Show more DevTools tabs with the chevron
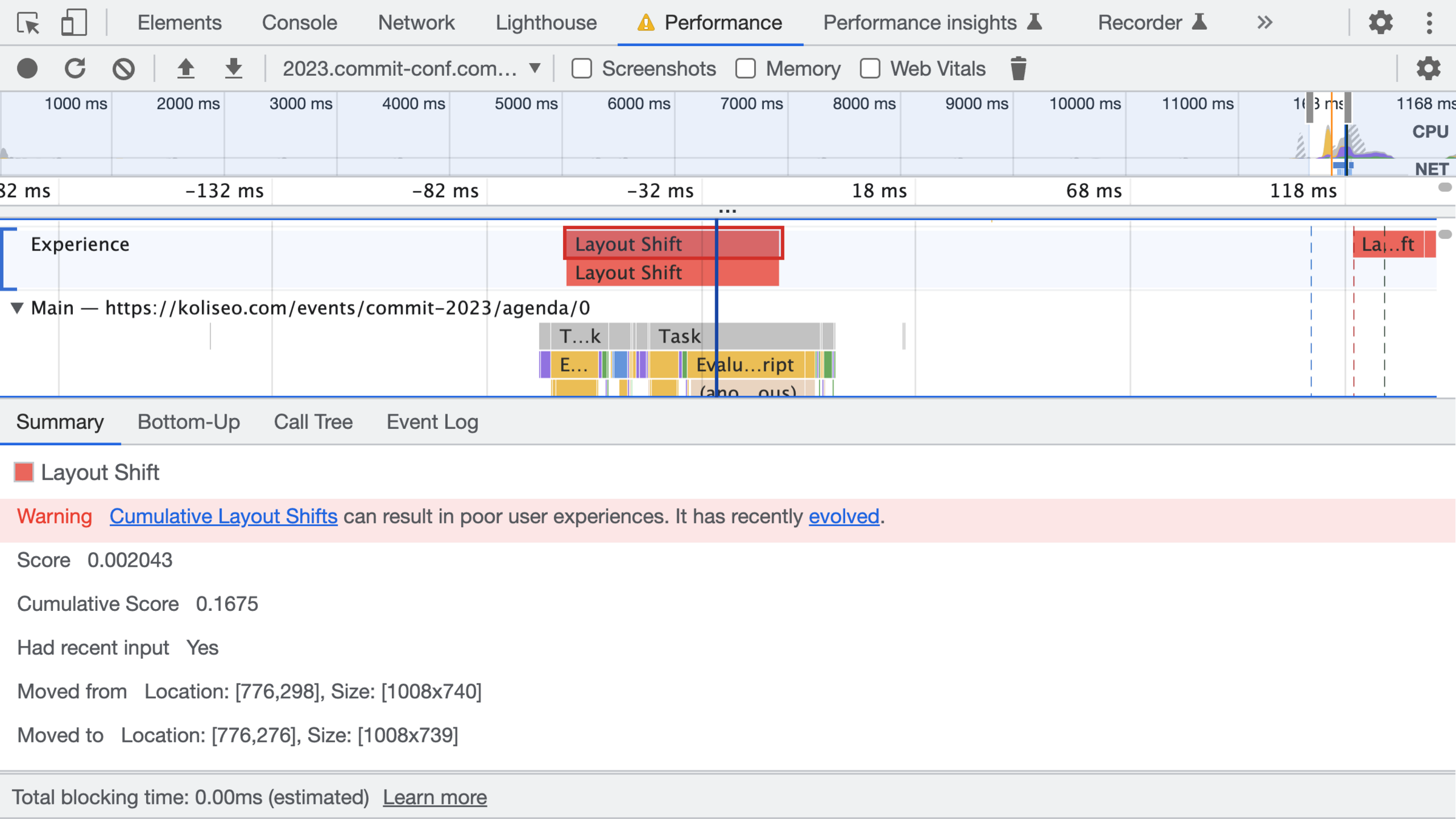Viewport: 1456px width, 819px height. click(1265, 23)
